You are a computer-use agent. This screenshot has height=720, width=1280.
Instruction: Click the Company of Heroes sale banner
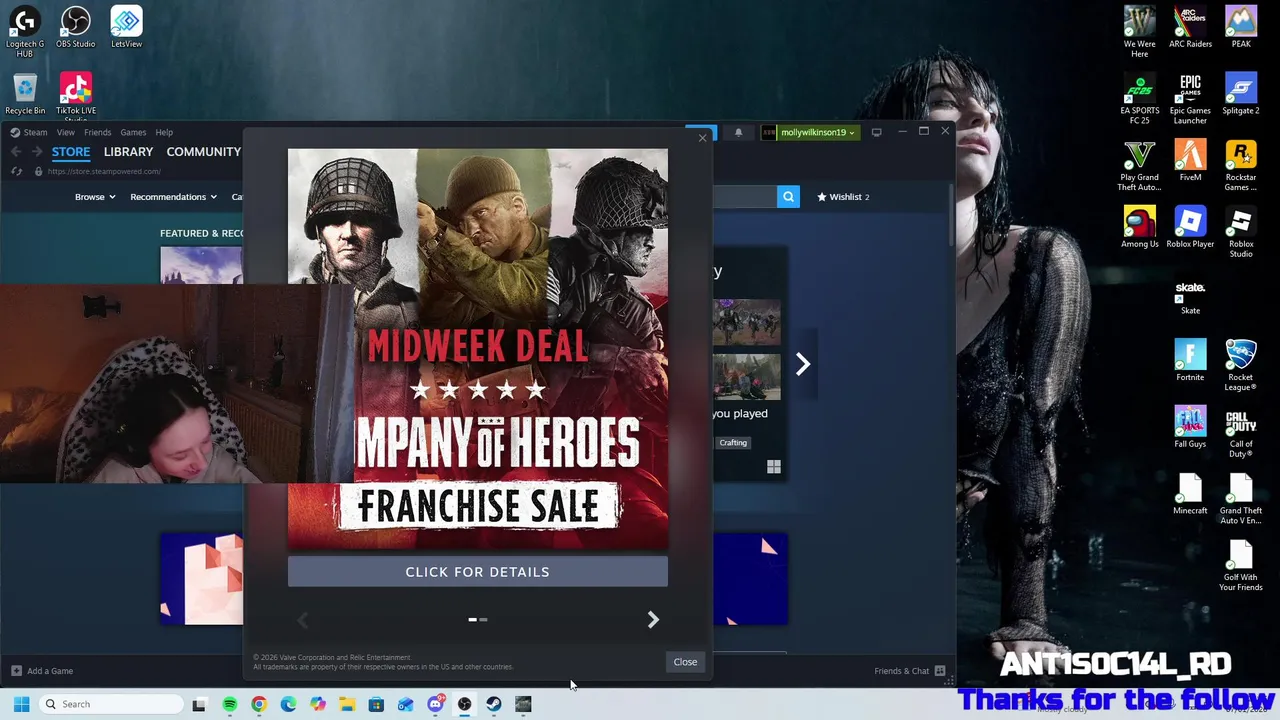pyautogui.click(x=478, y=349)
